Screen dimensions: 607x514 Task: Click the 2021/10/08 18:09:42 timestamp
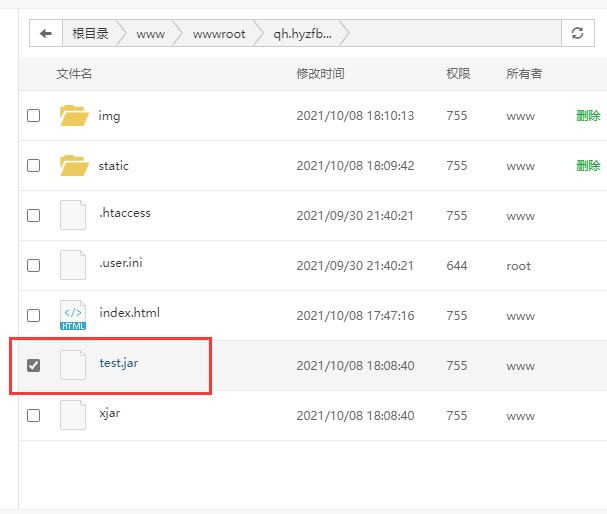[x=355, y=166]
